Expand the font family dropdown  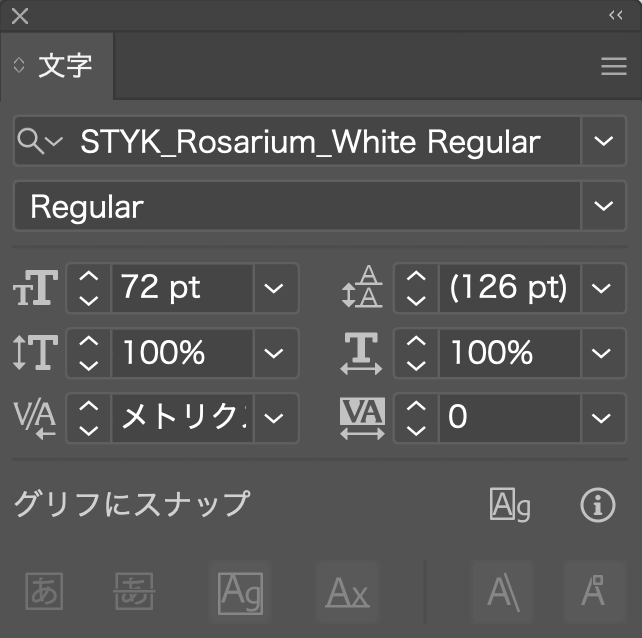pyautogui.click(x=603, y=141)
